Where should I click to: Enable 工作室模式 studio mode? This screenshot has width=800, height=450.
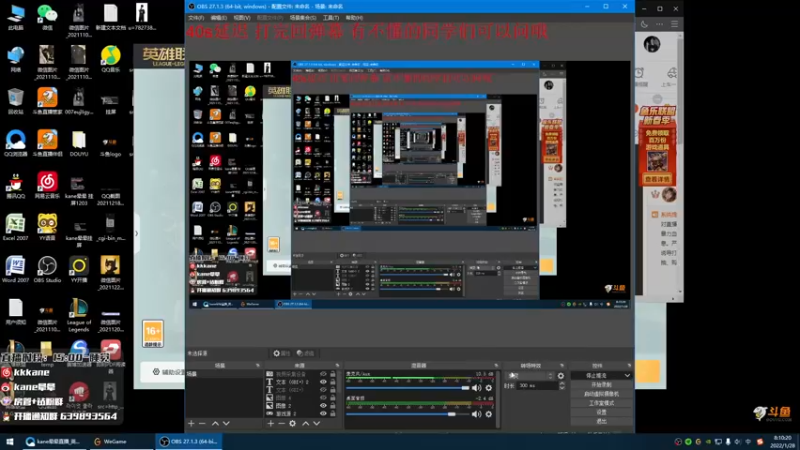[x=601, y=403]
